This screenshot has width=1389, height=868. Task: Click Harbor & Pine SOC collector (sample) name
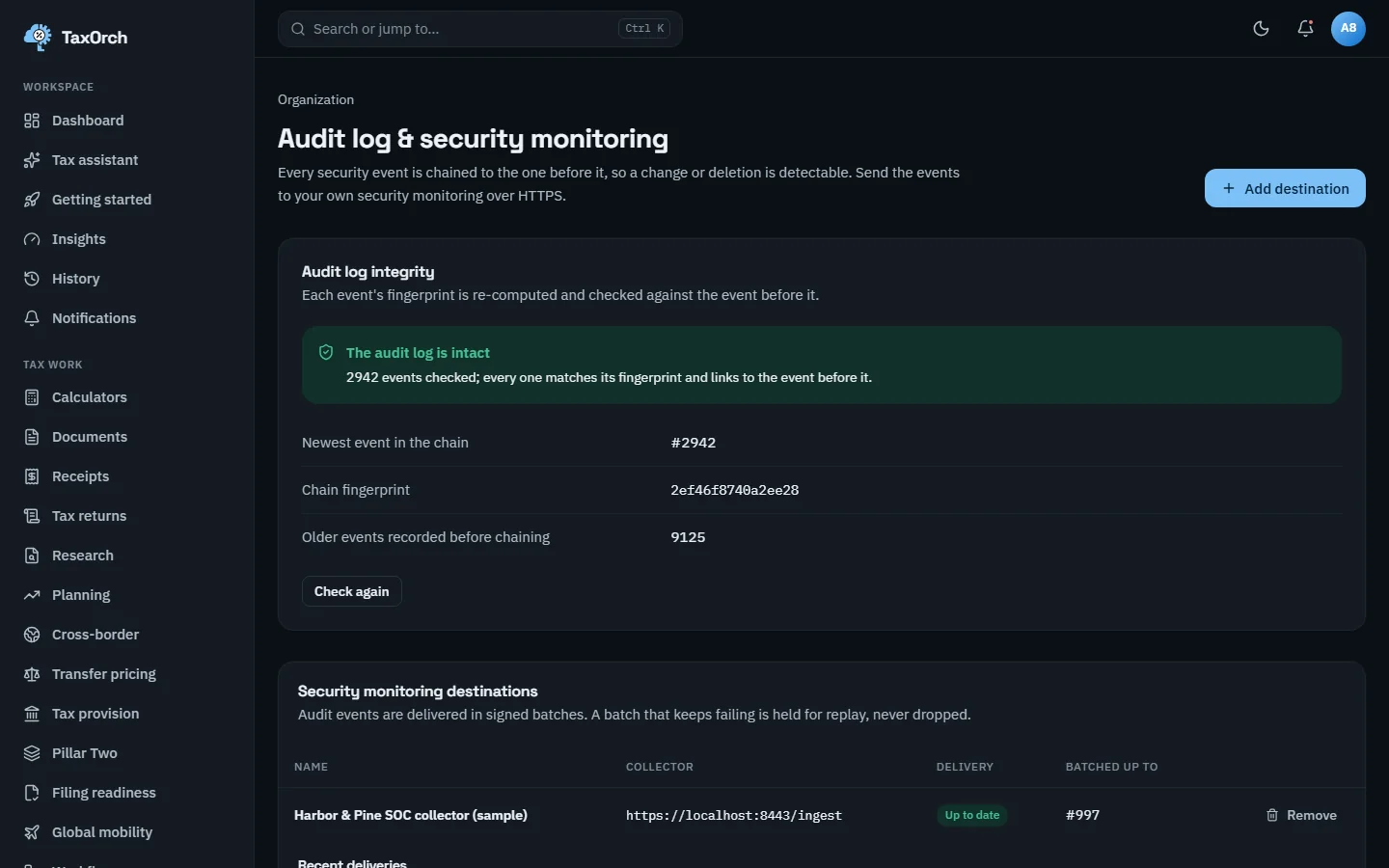411,815
